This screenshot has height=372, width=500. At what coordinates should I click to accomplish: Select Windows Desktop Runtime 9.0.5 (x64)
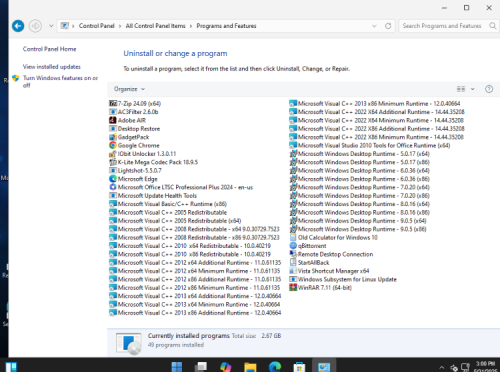[358, 221]
